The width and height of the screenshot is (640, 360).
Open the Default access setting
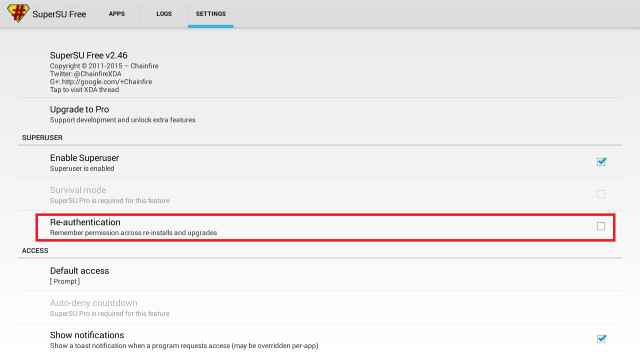[320, 275]
